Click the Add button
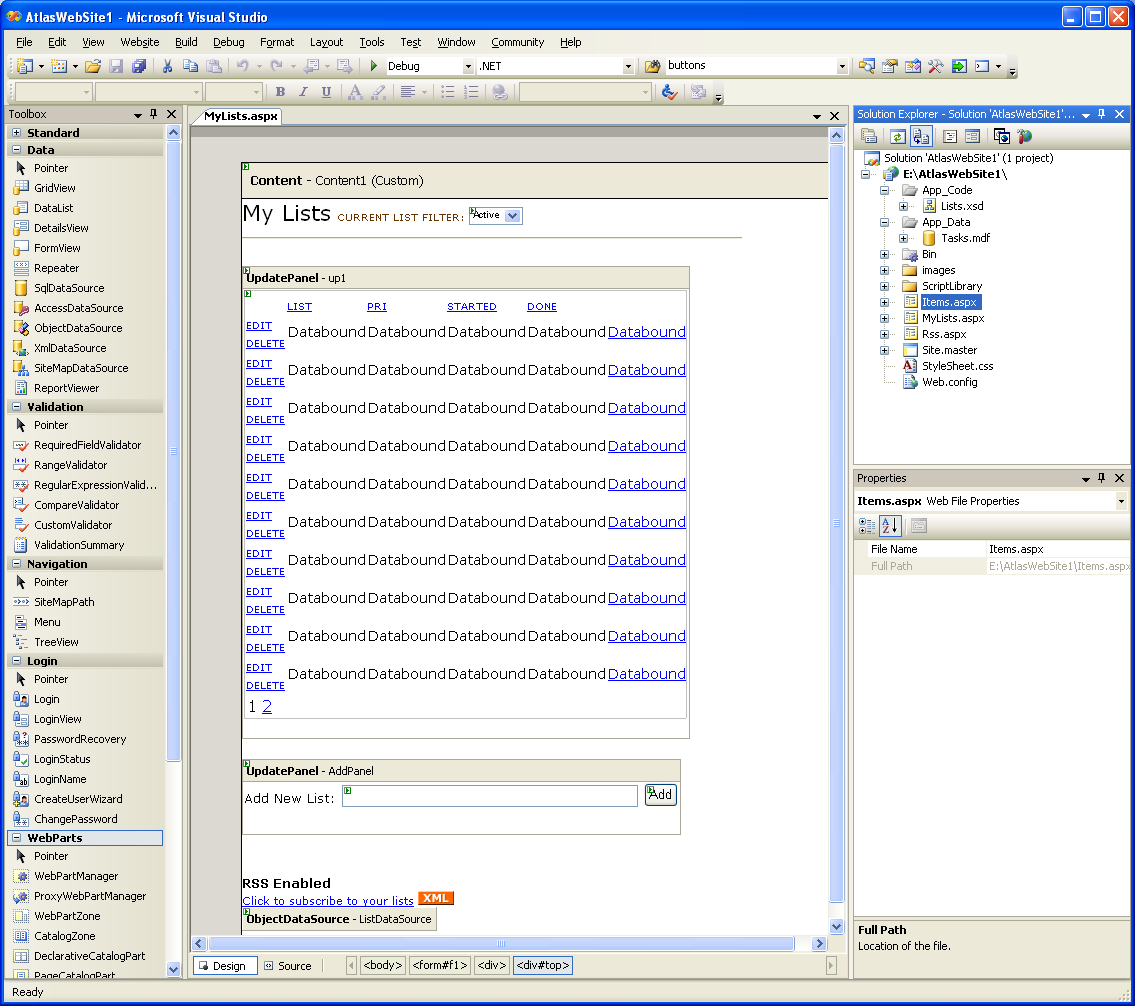 pyautogui.click(x=660, y=795)
